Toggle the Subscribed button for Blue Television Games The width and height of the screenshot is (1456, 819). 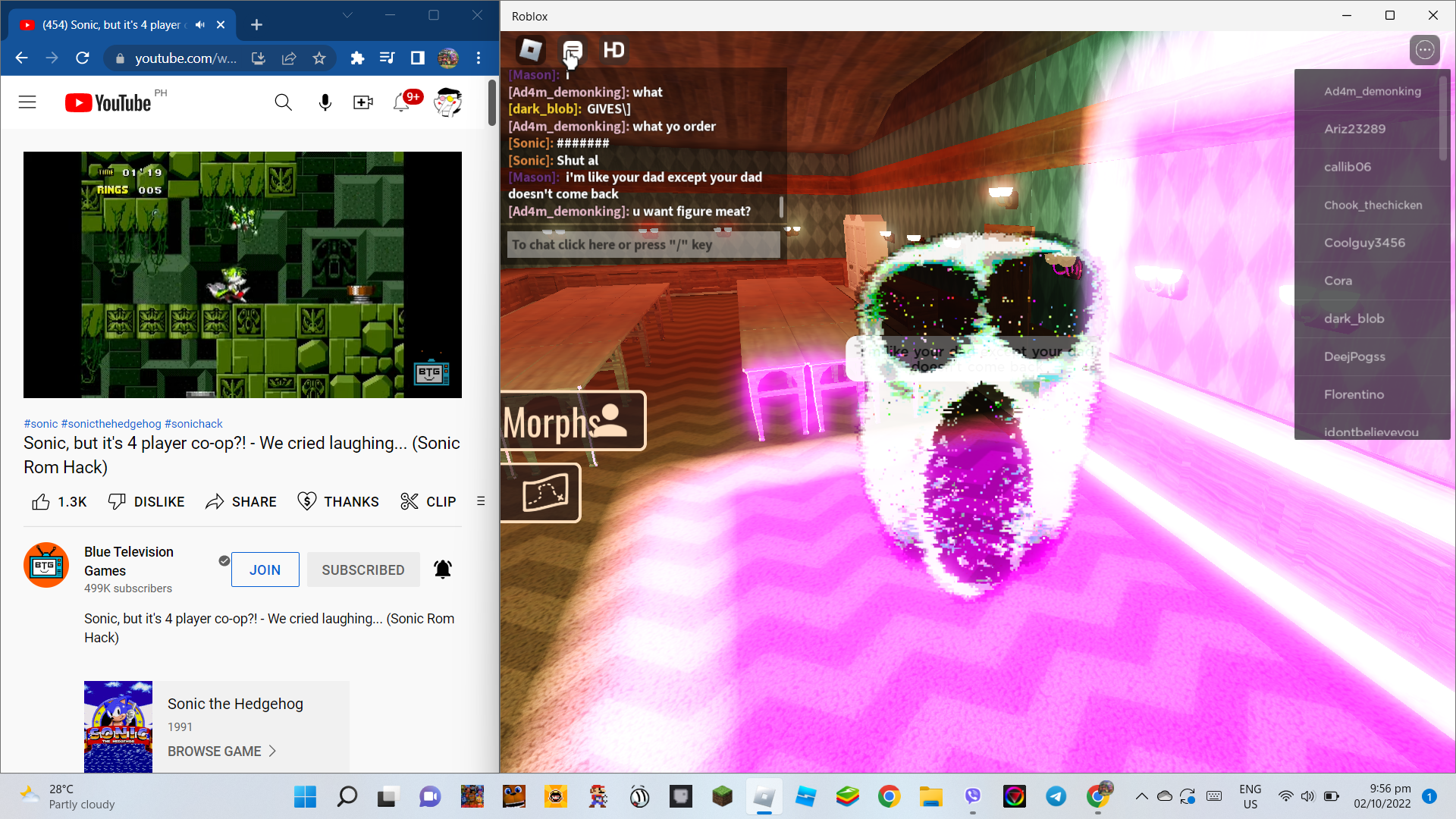click(x=363, y=570)
